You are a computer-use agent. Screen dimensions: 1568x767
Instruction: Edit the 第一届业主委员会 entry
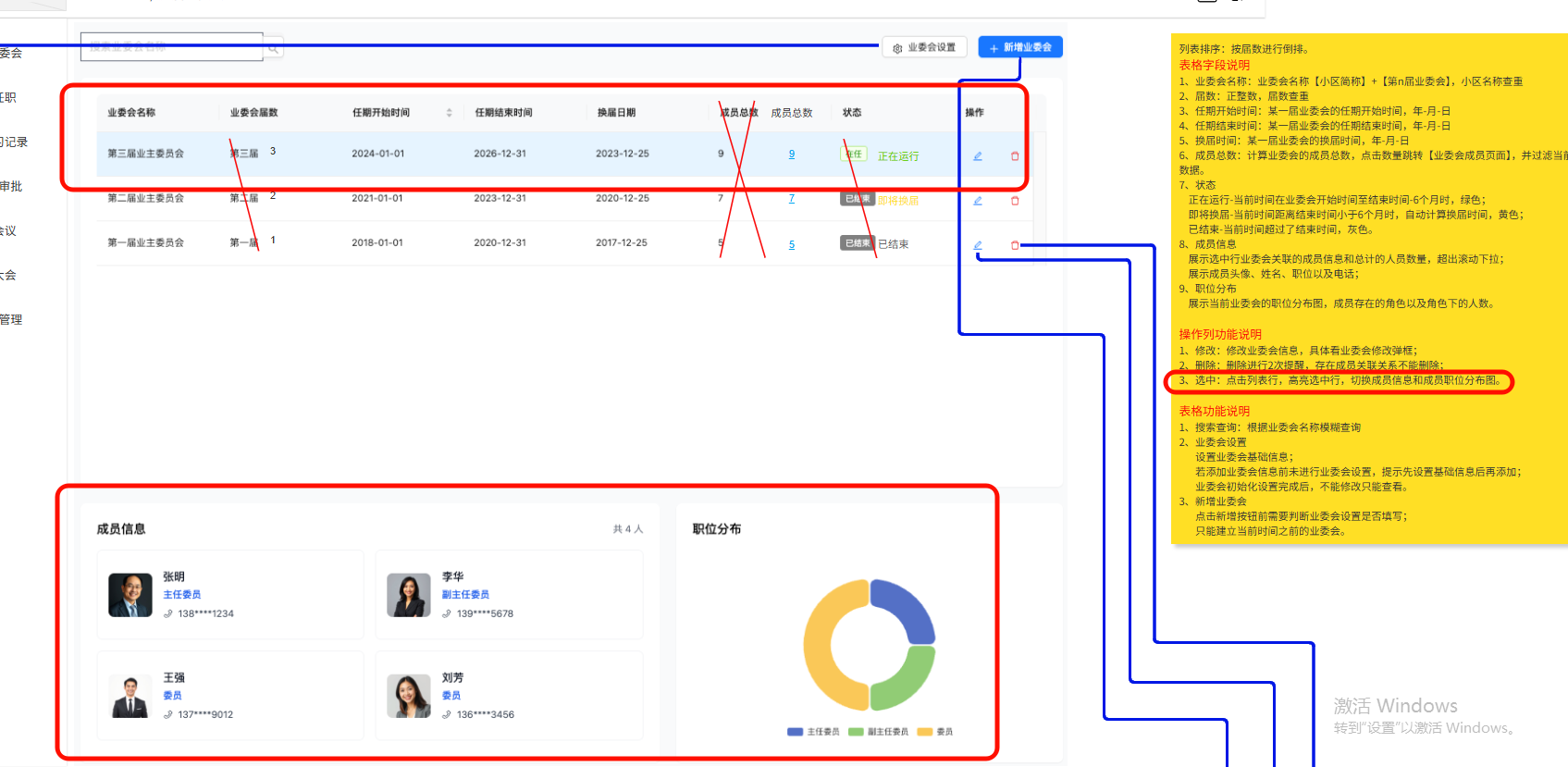977,245
